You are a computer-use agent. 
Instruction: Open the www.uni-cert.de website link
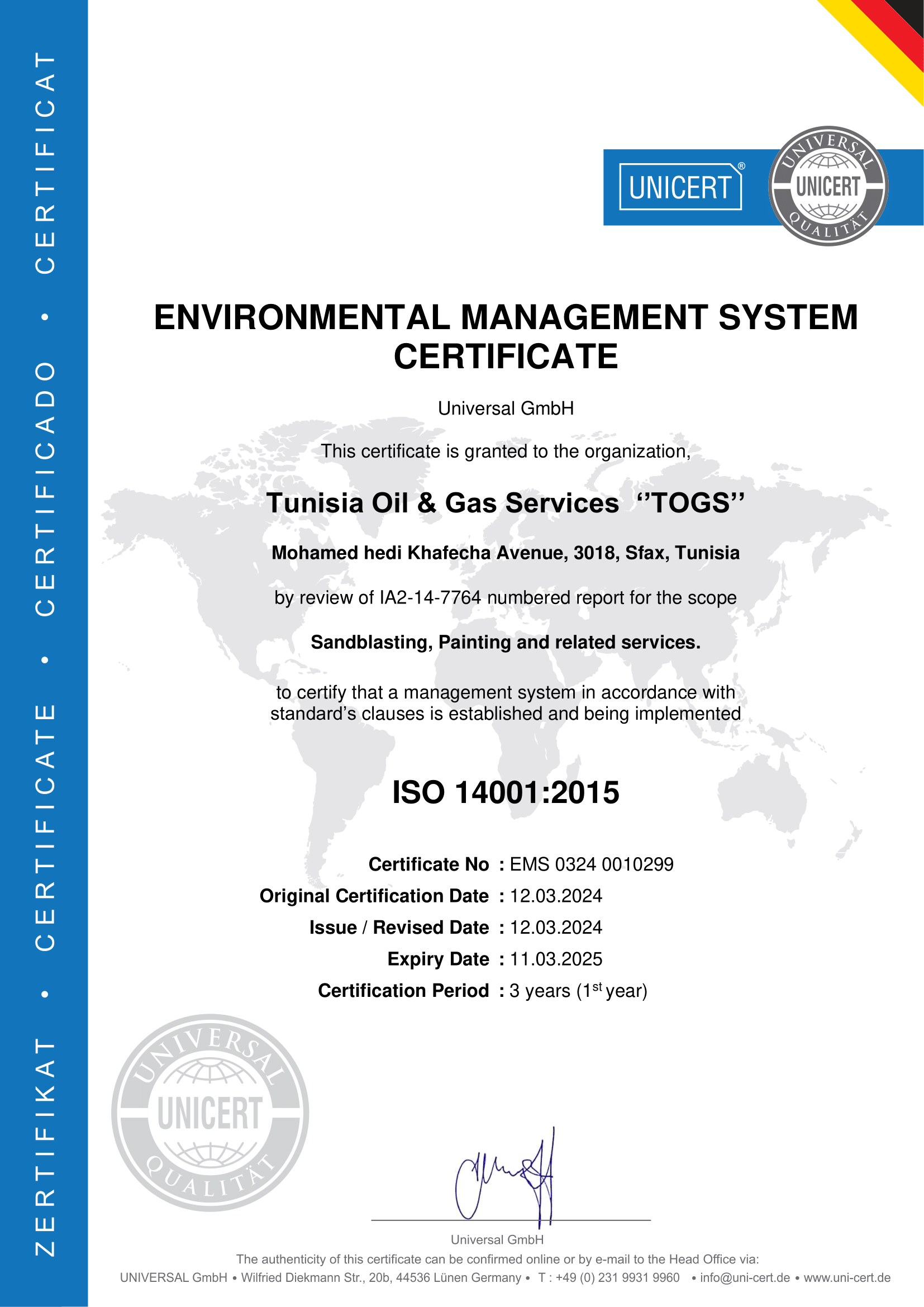pos(846,1277)
